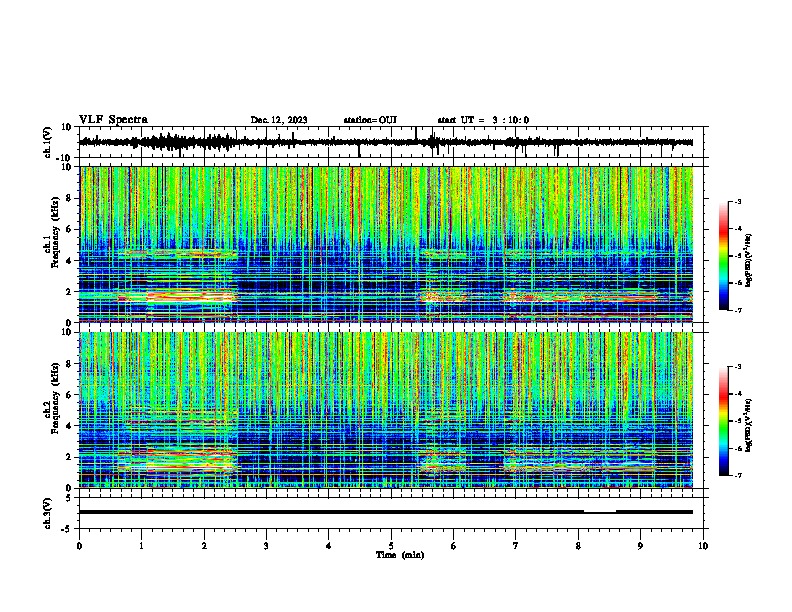
Task: Click the ch.1 color bar log(PSD) unit label
Action: pyautogui.click(x=749, y=261)
